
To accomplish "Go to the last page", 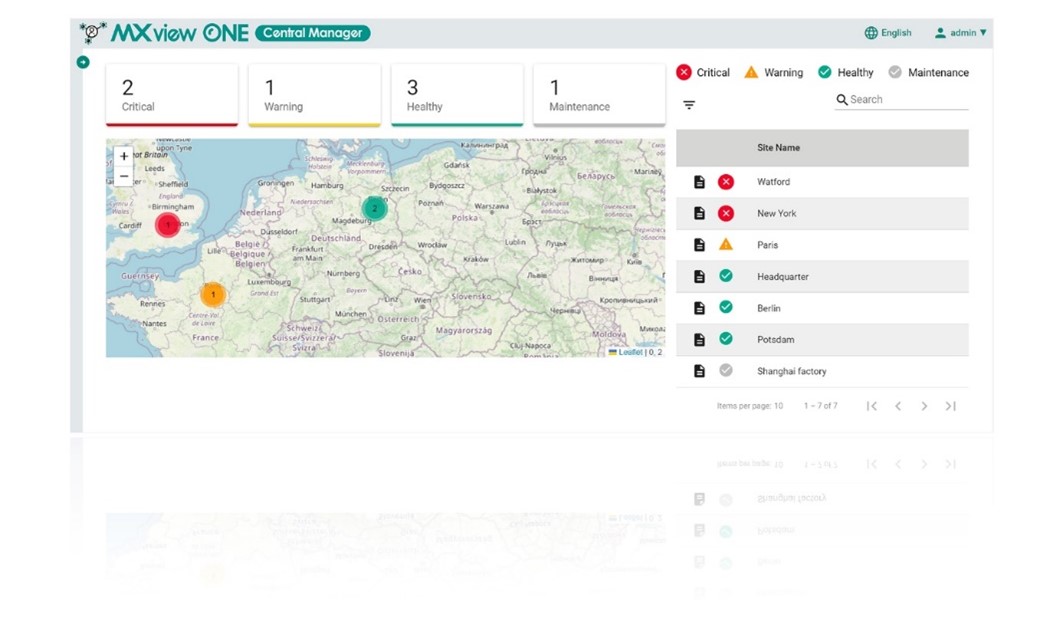I will point(950,406).
